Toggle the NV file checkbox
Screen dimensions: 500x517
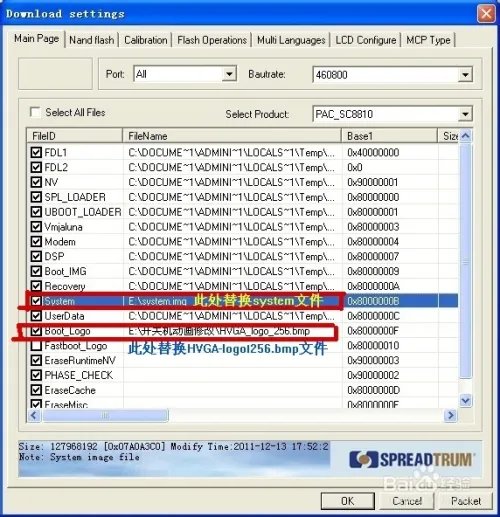[x=36, y=182]
